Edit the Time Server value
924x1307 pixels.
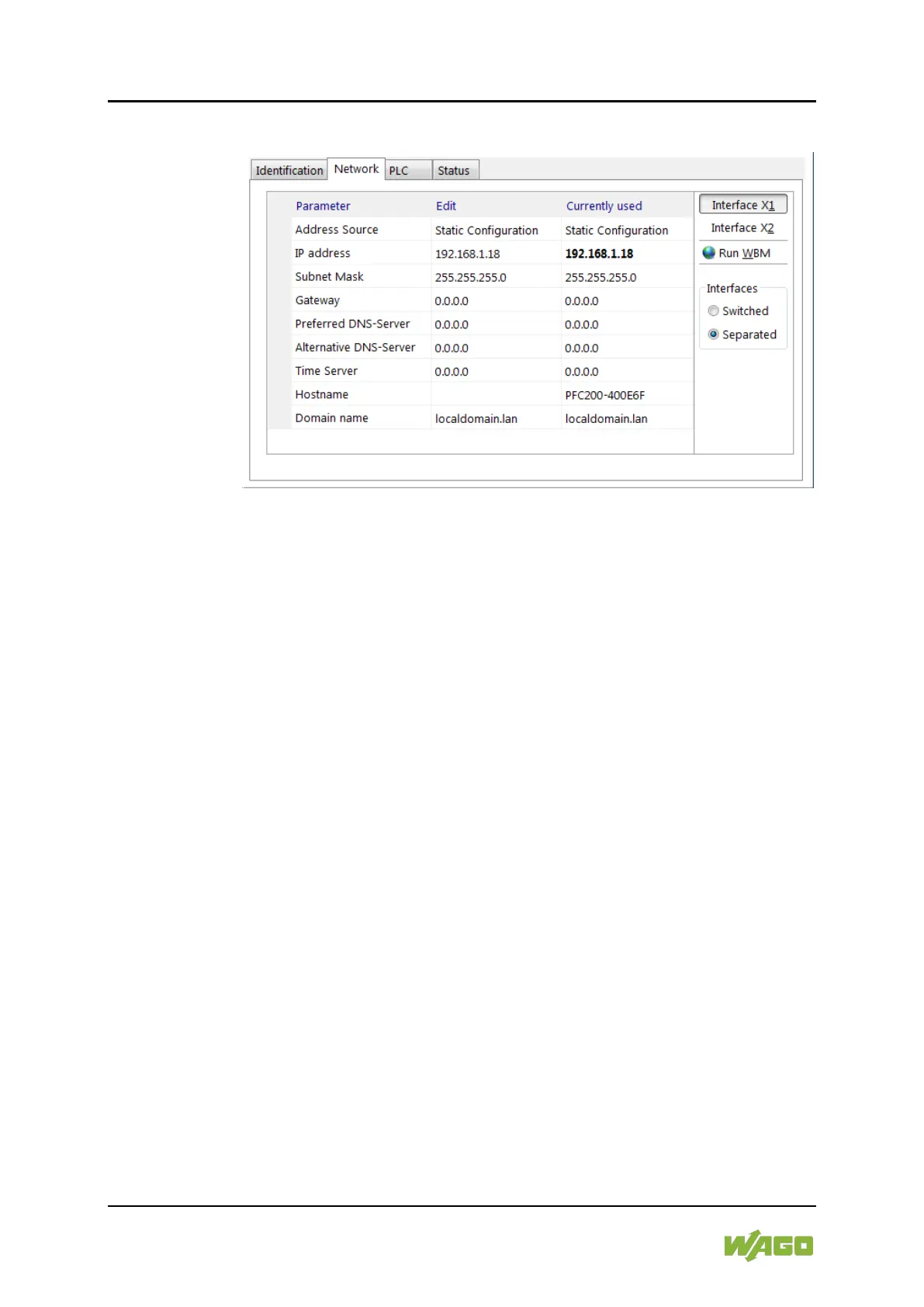click(x=496, y=371)
